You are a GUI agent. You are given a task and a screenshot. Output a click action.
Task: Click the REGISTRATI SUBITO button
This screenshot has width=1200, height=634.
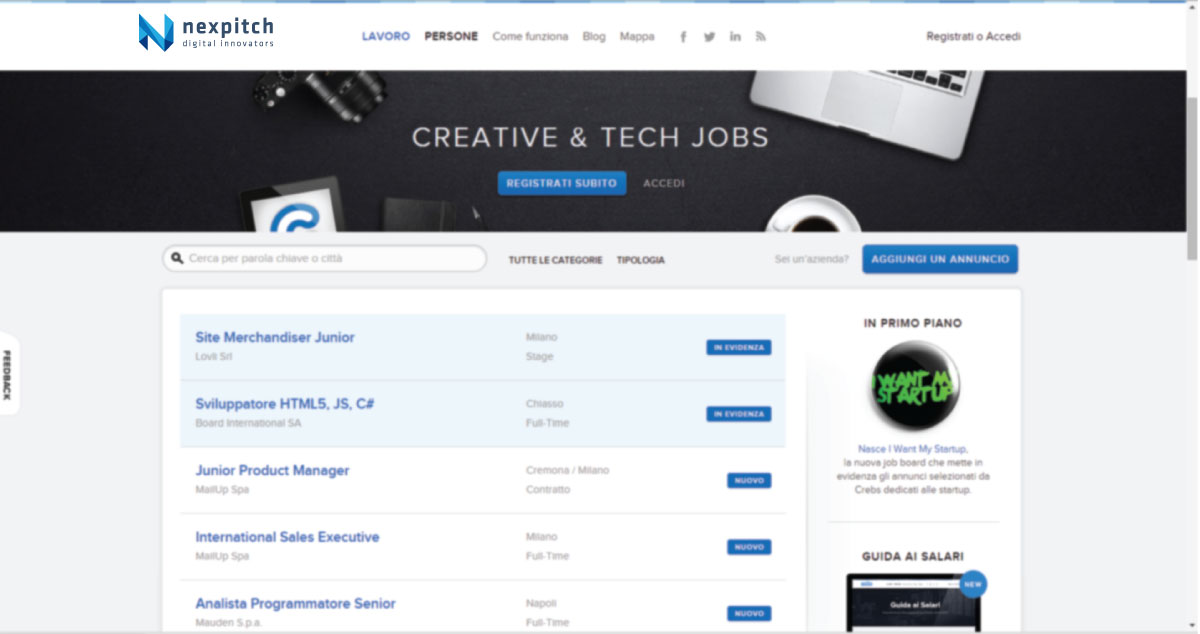point(562,183)
